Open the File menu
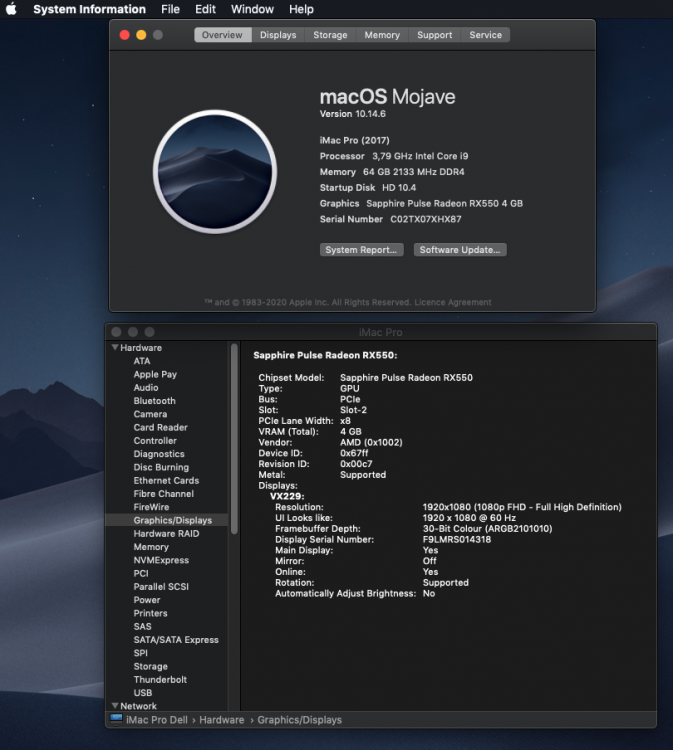Viewport: 673px width, 750px height. [170, 9]
